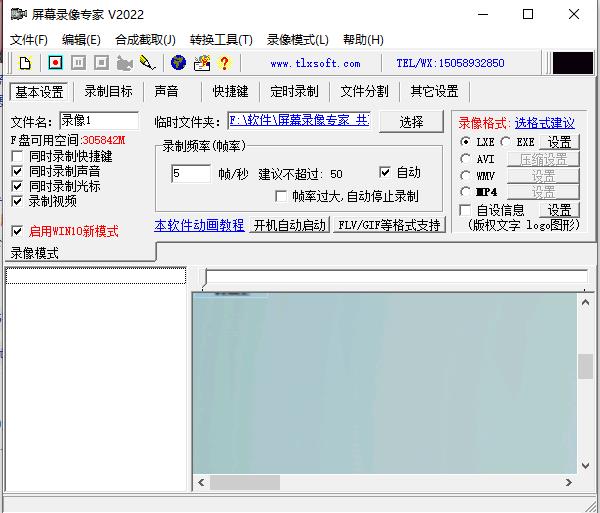Click the camera toolbar icon
Screen dimensions: 600x513
(124, 63)
